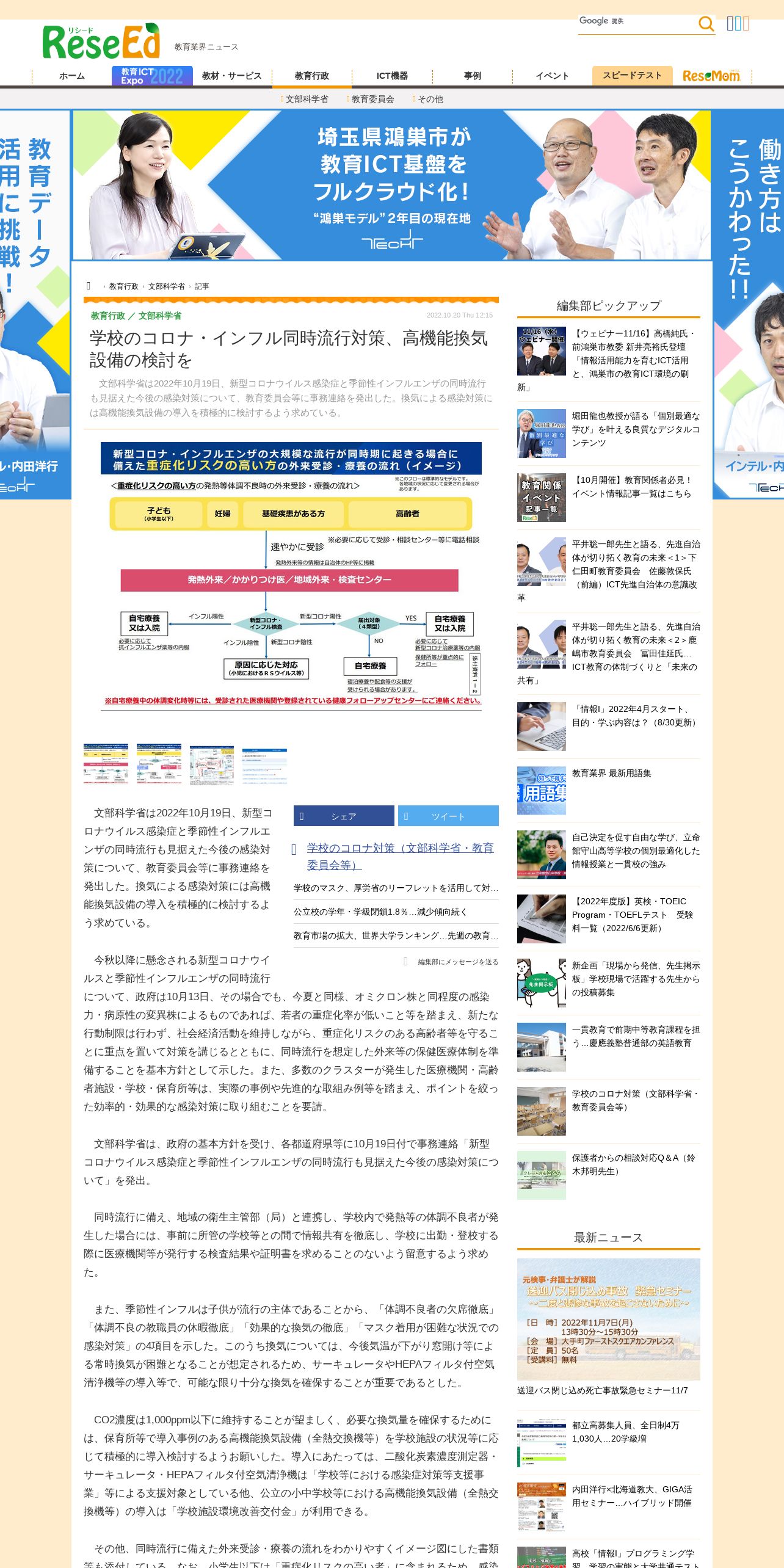This screenshot has height=1568, width=784.
Task: Open the その他 submenu link
Action: (x=430, y=99)
